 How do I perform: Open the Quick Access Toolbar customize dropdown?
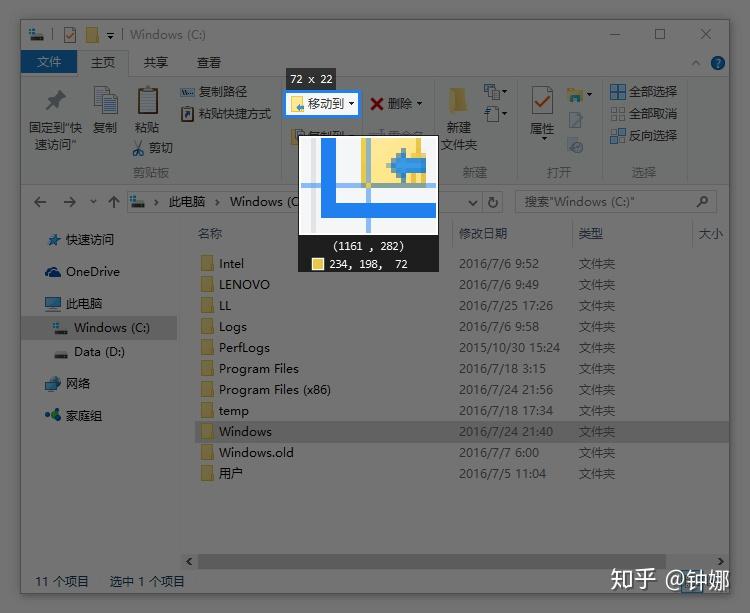(110, 36)
